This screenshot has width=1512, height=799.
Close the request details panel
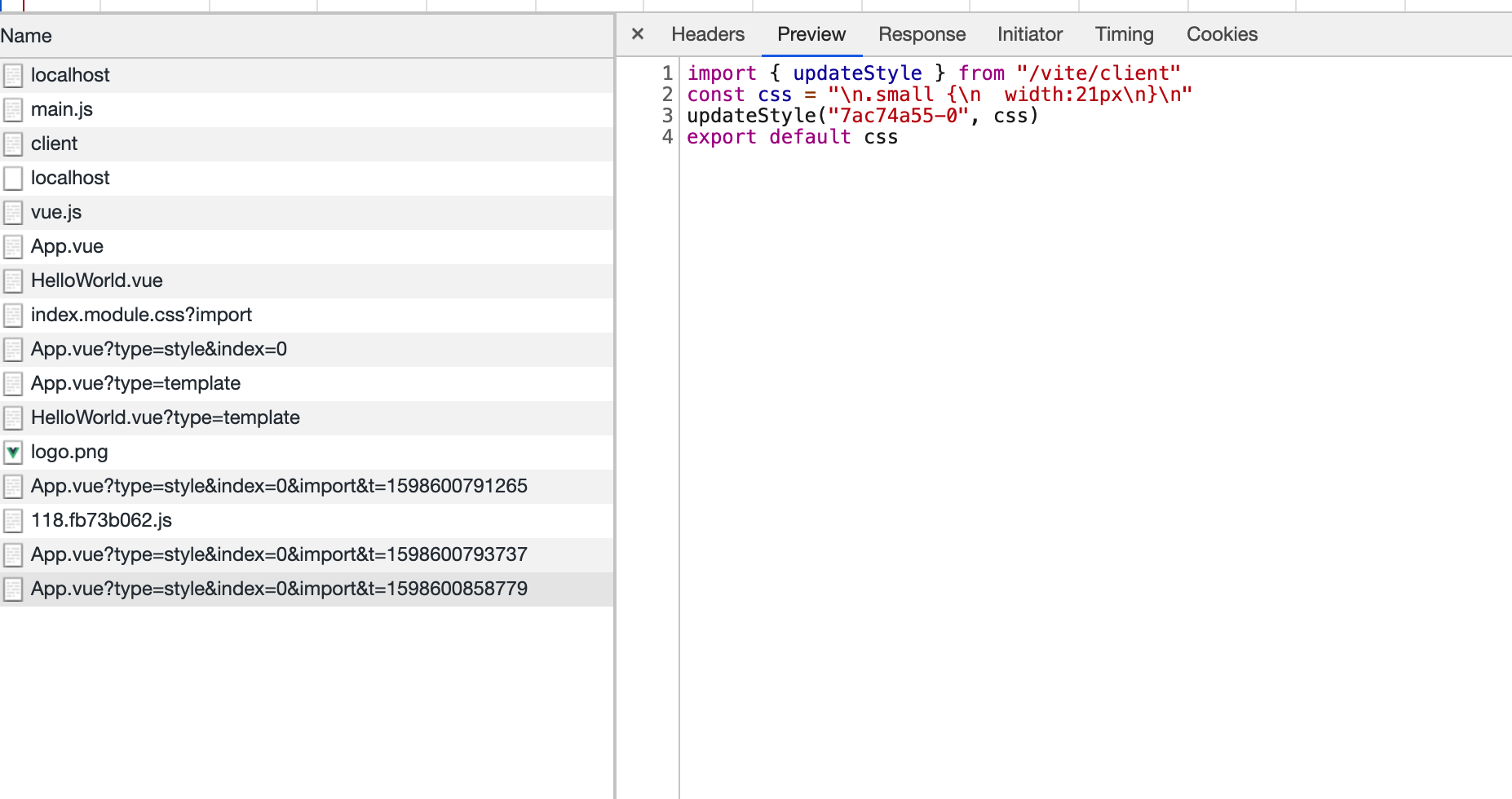click(x=638, y=34)
